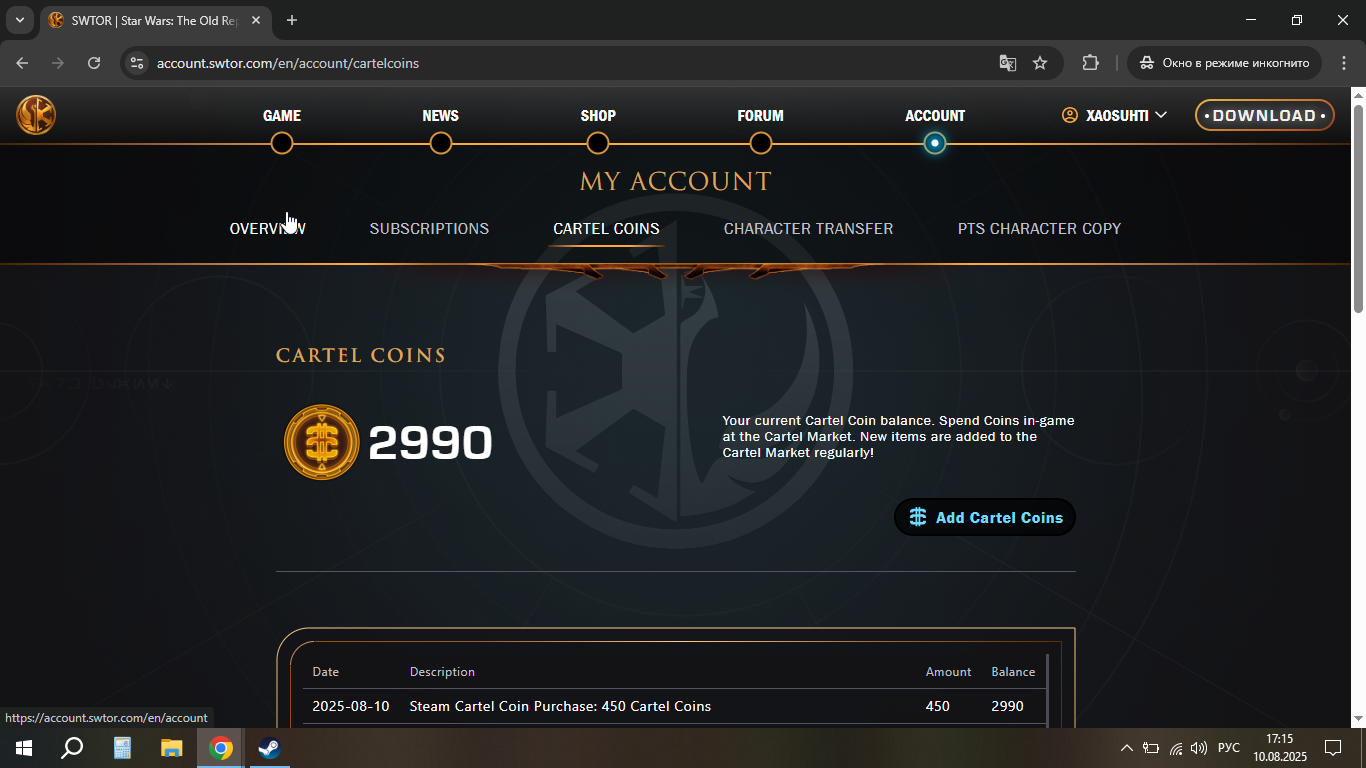Click the 2990 coin balance number

(431, 443)
